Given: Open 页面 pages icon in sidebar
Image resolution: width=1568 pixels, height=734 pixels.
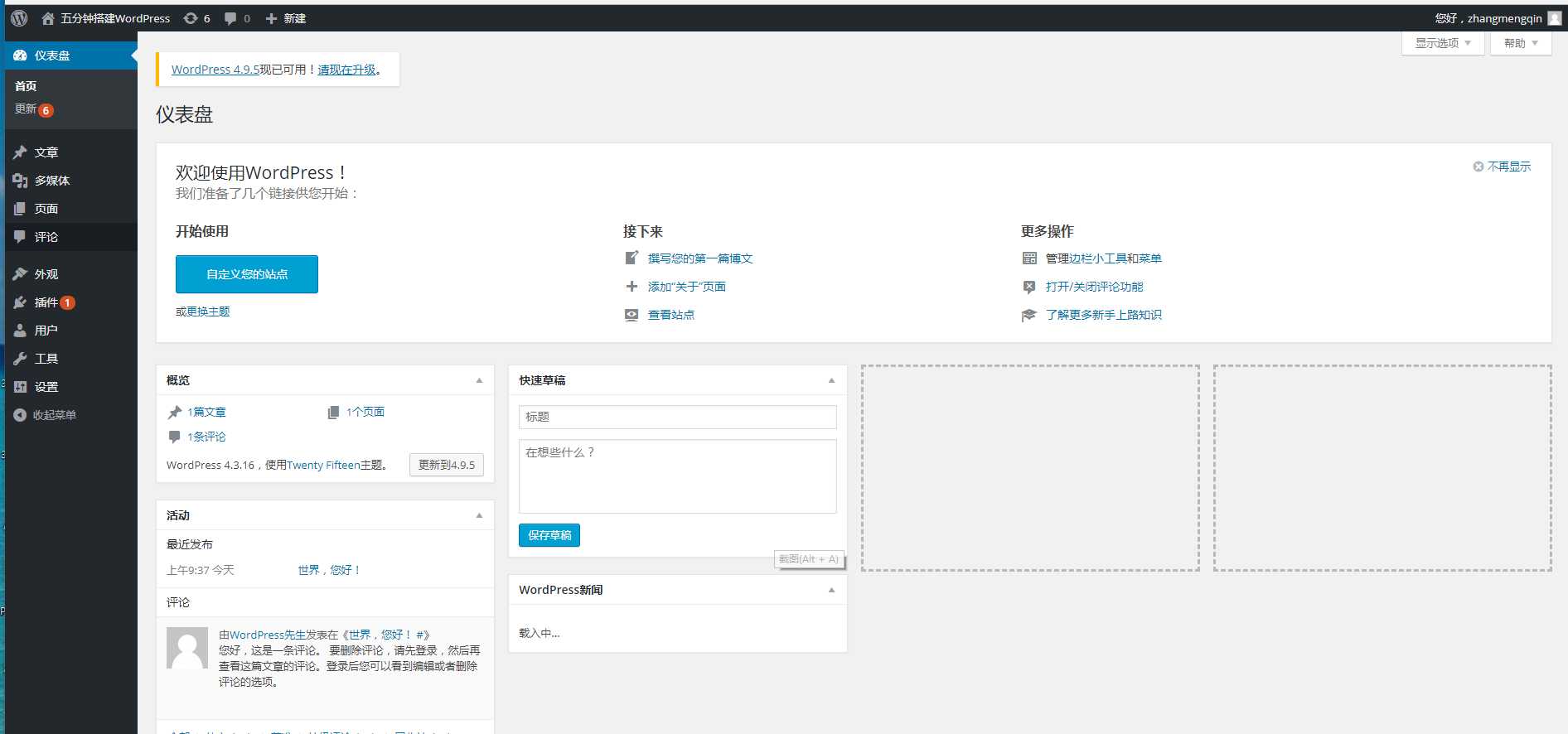Looking at the screenshot, I should 20,209.
